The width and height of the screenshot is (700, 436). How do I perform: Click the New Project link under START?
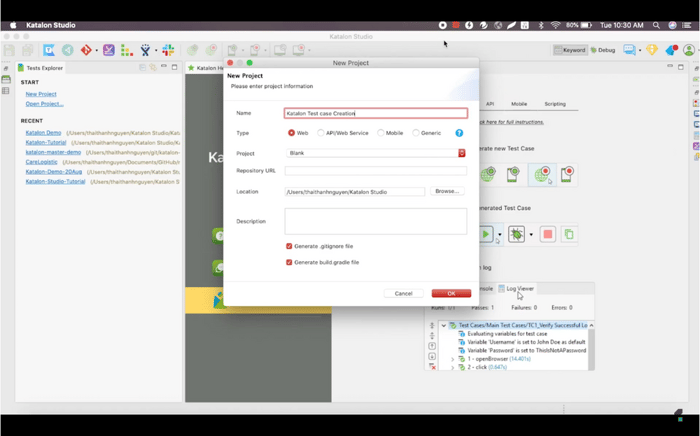coord(41,94)
